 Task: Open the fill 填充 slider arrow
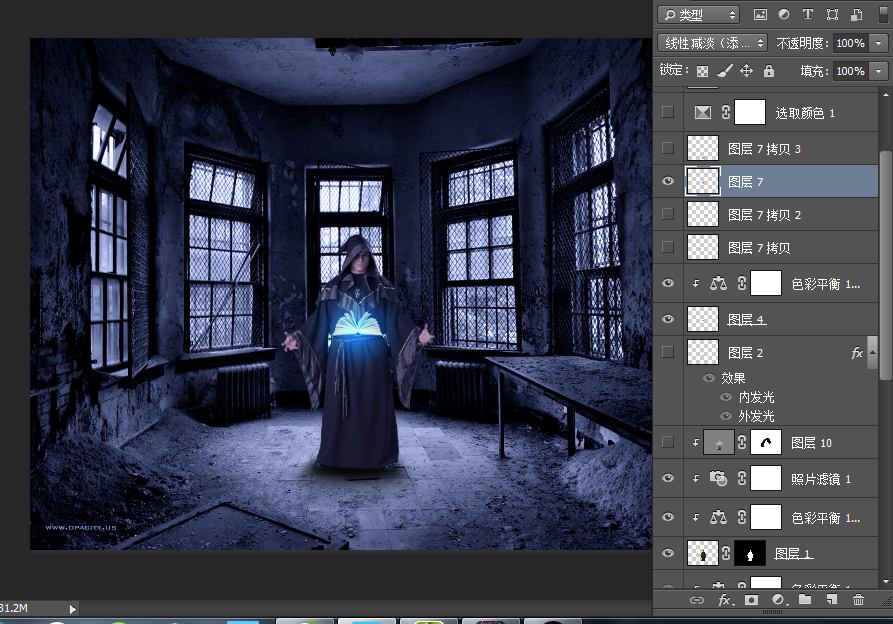879,71
